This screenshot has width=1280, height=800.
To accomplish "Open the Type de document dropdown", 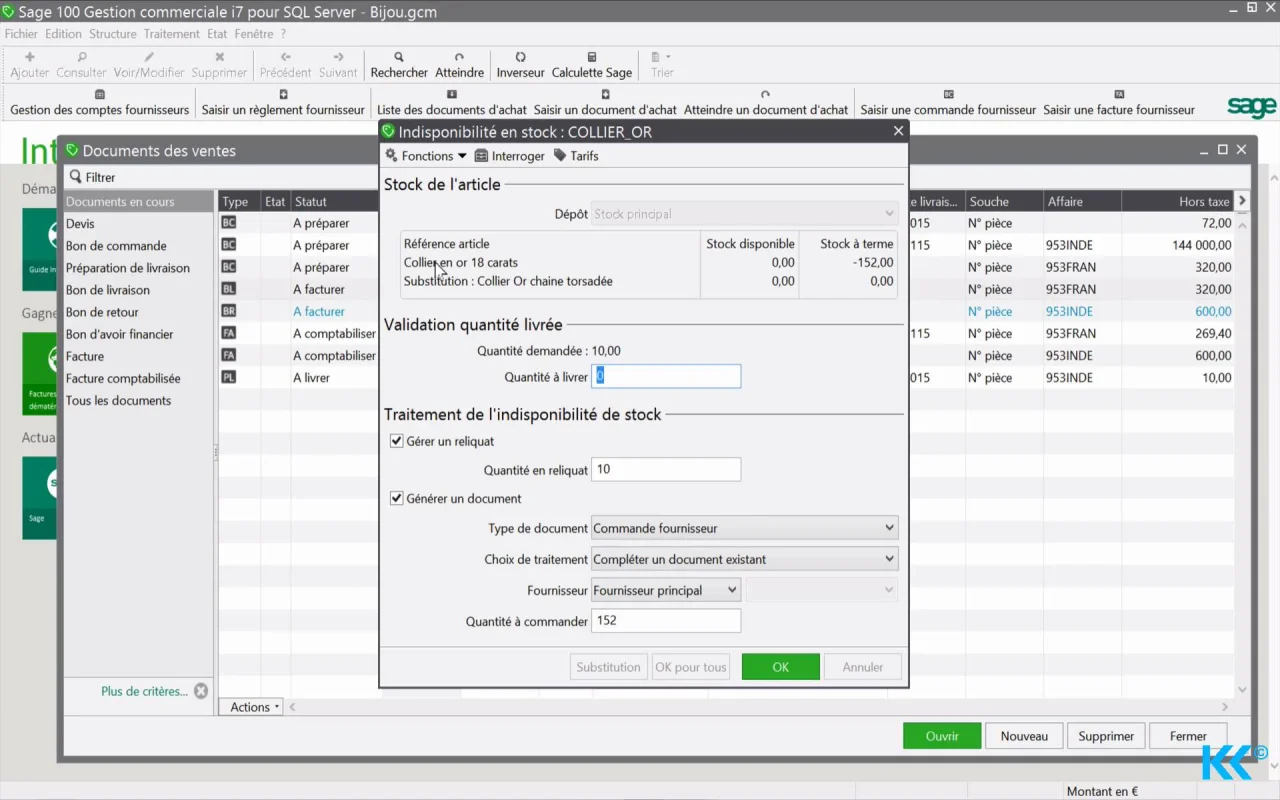I will [x=744, y=528].
